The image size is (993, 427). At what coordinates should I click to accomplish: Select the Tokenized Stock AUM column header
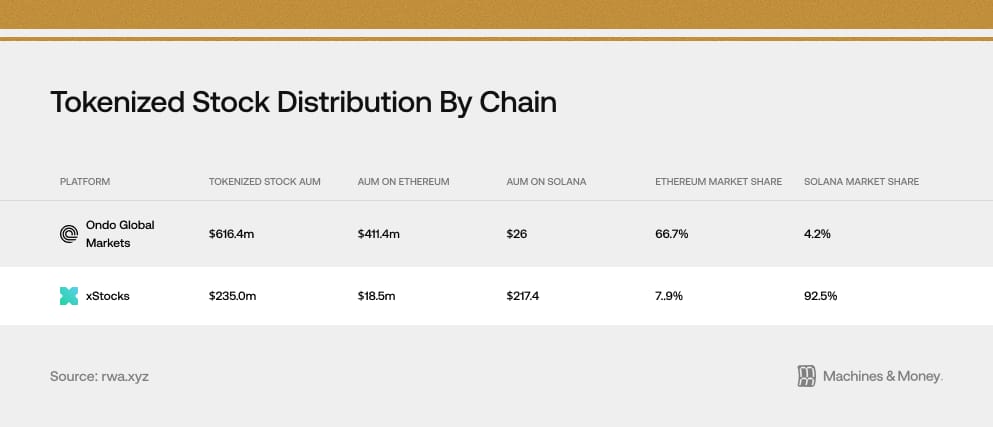(x=265, y=182)
